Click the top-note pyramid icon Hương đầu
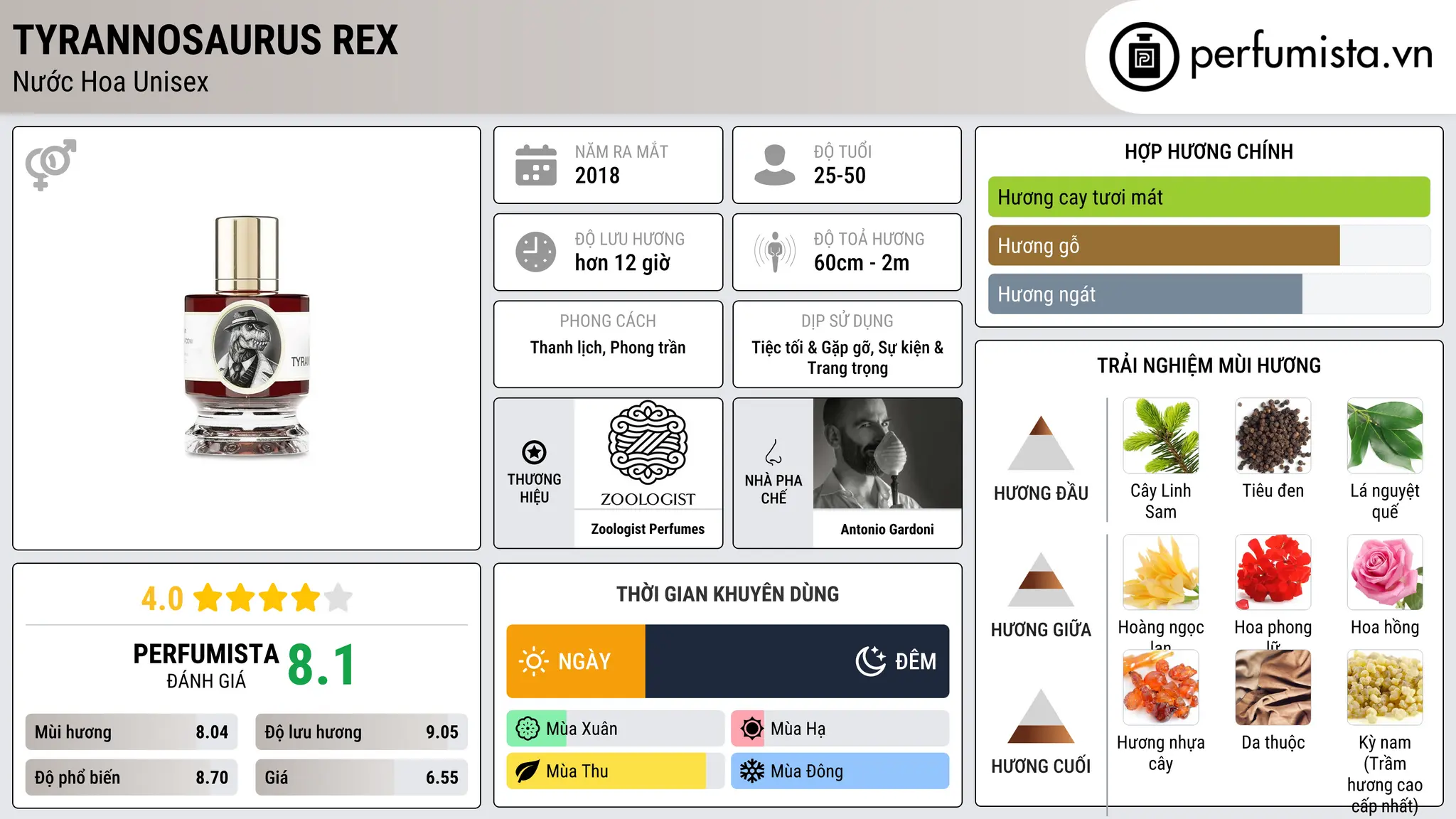1456x819 pixels. 1041,443
